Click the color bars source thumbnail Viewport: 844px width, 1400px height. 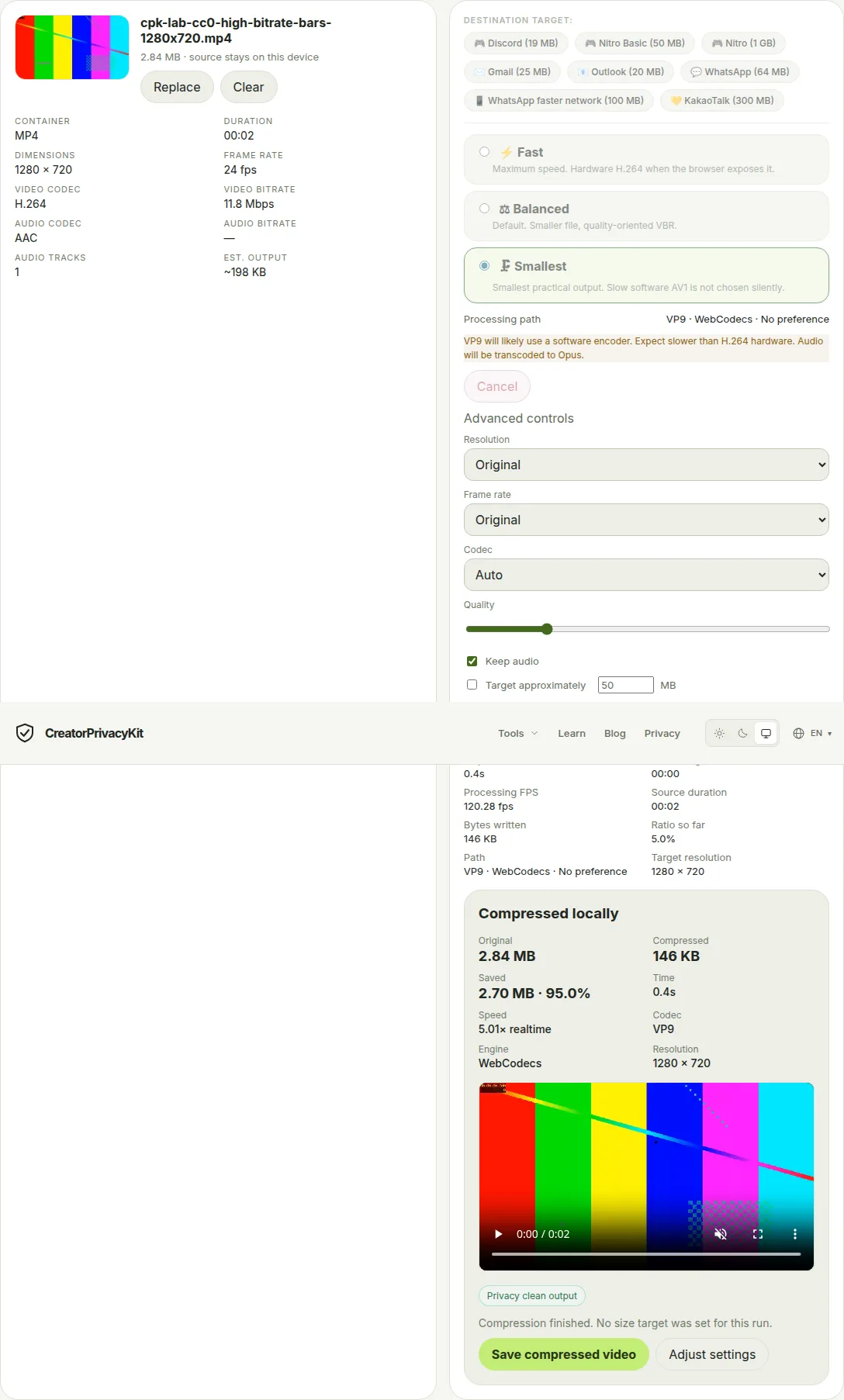72,47
